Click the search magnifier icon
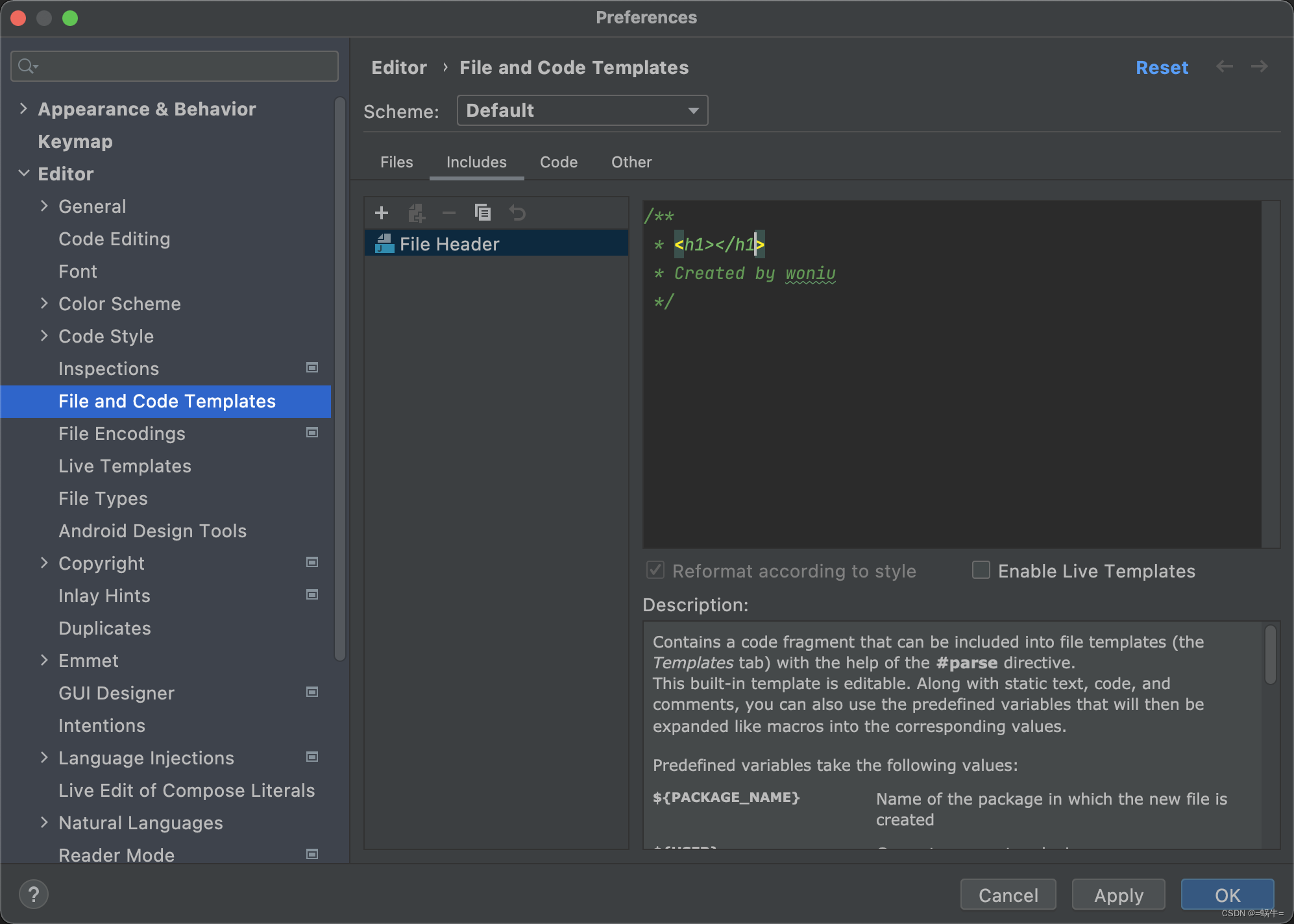Image resolution: width=1294 pixels, height=924 pixels. click(x=28, y=66)
